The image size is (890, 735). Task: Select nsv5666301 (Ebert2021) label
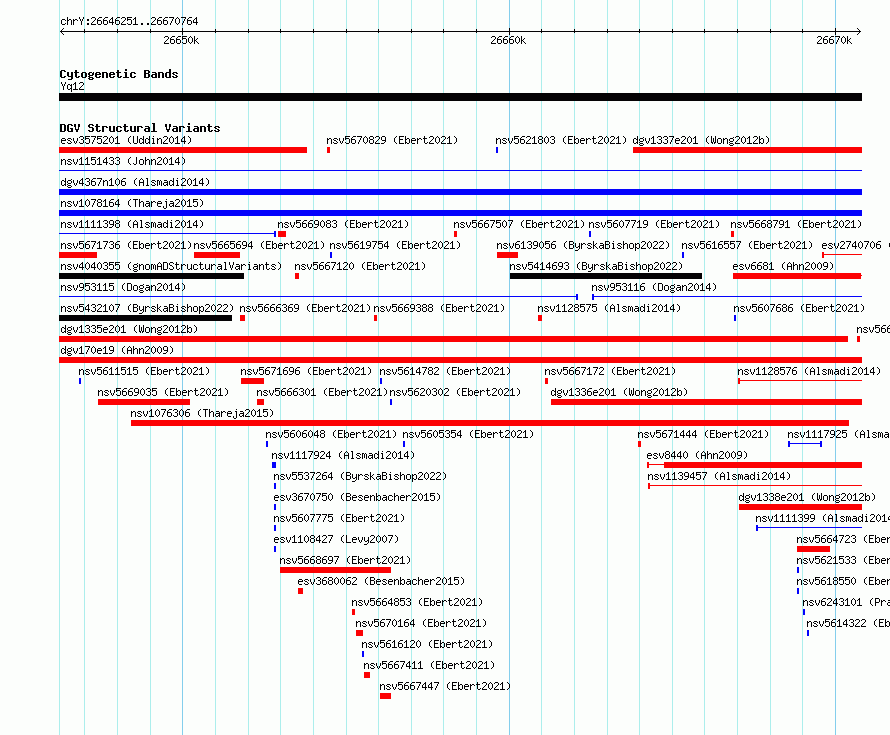[x=322, y=392]
